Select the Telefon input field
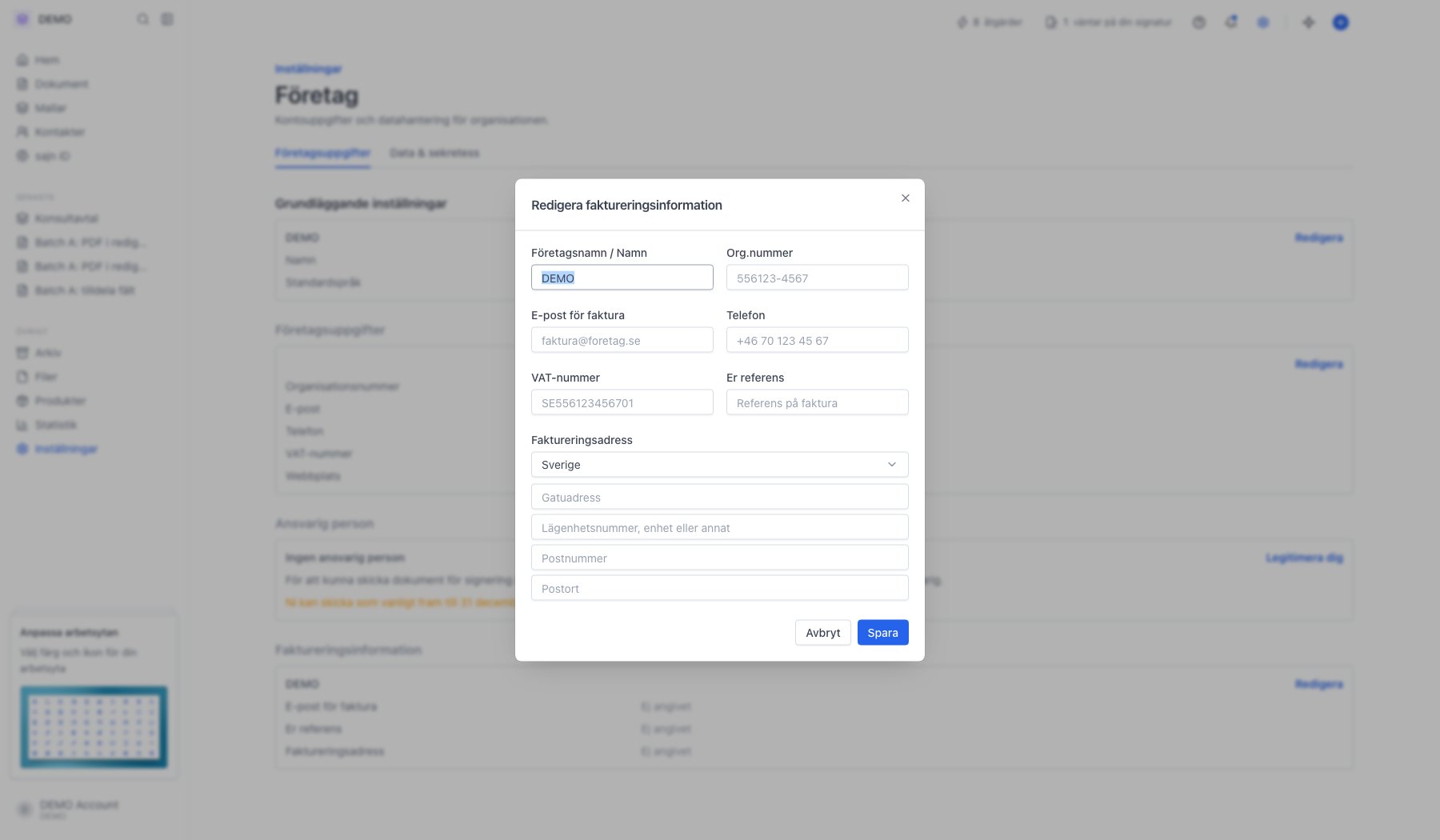Viewport: 1440px width, 840px height. coord(818,340)
